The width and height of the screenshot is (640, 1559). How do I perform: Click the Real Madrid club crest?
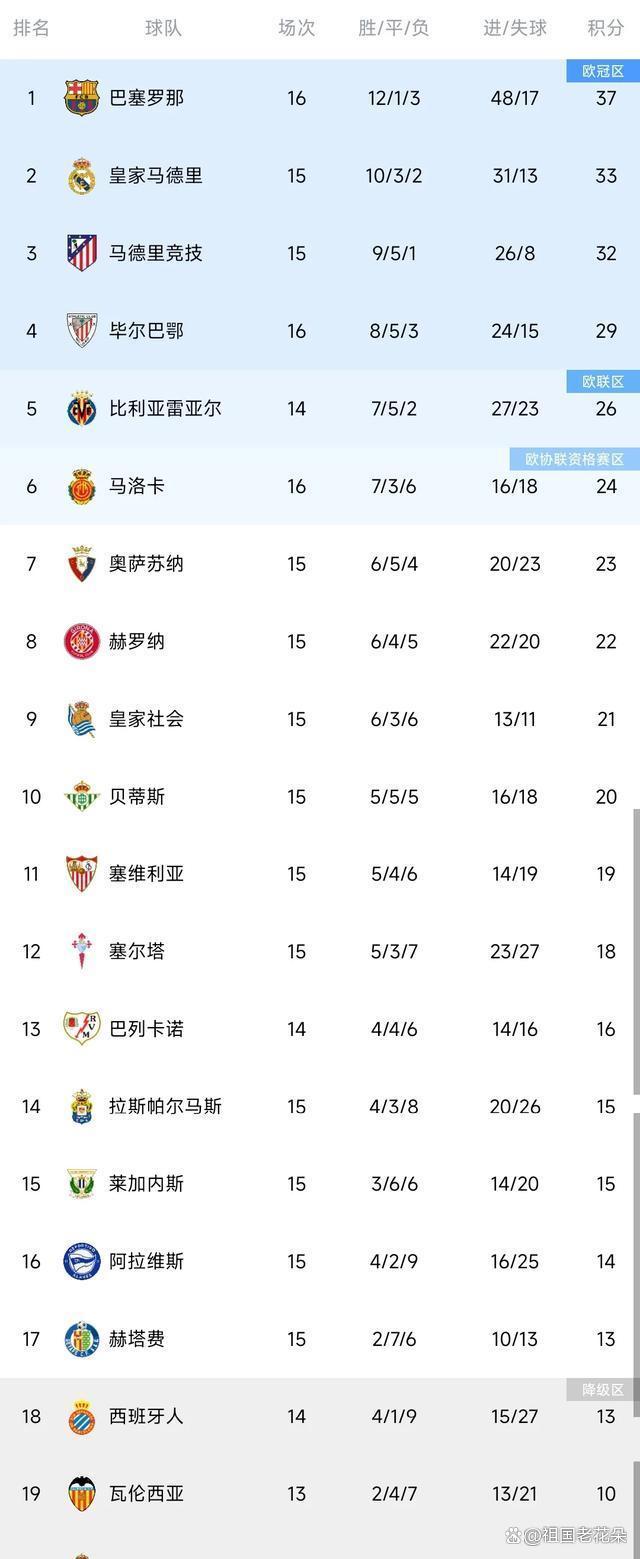coord(80,175)
